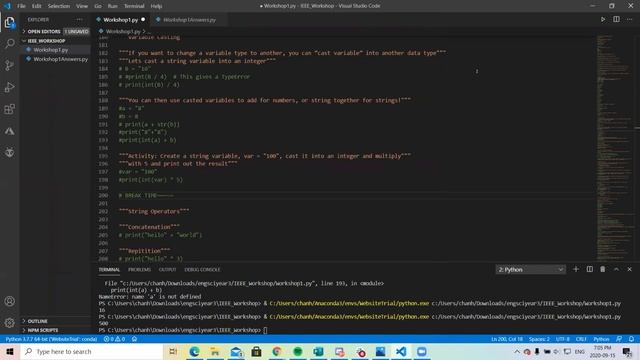Close the terminal panel

pos(629,269)
